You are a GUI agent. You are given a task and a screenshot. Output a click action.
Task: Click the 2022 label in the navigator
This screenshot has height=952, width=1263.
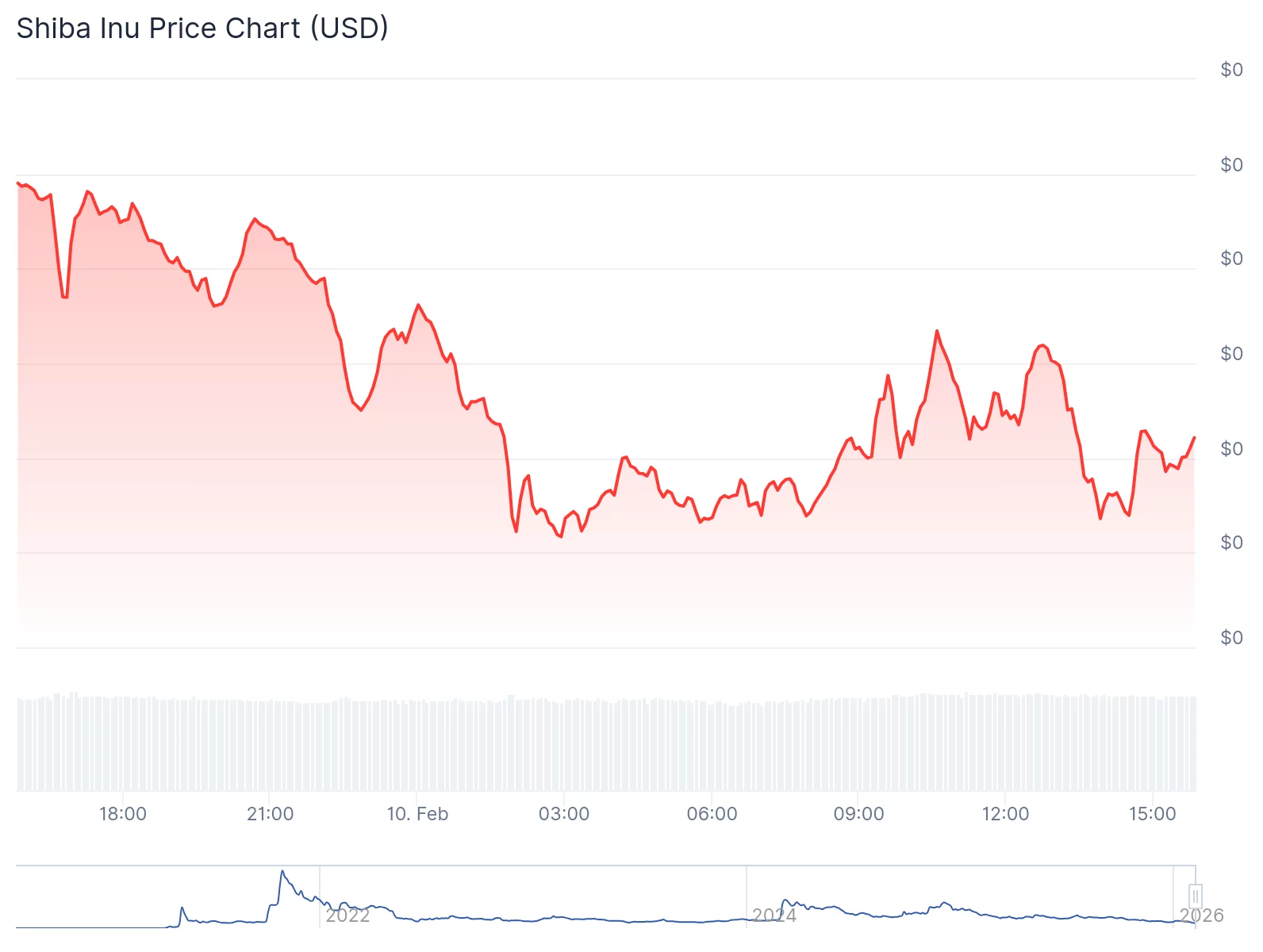point(347,916)
